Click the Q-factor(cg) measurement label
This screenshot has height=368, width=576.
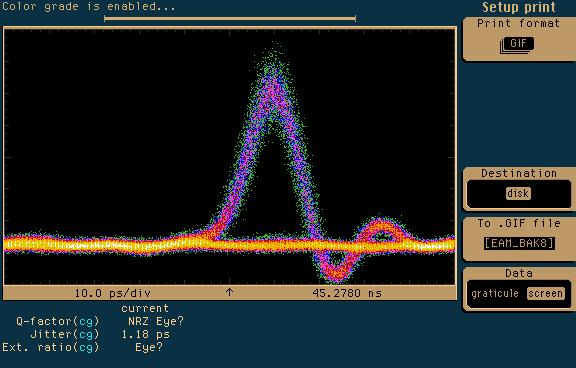(58, 321)
